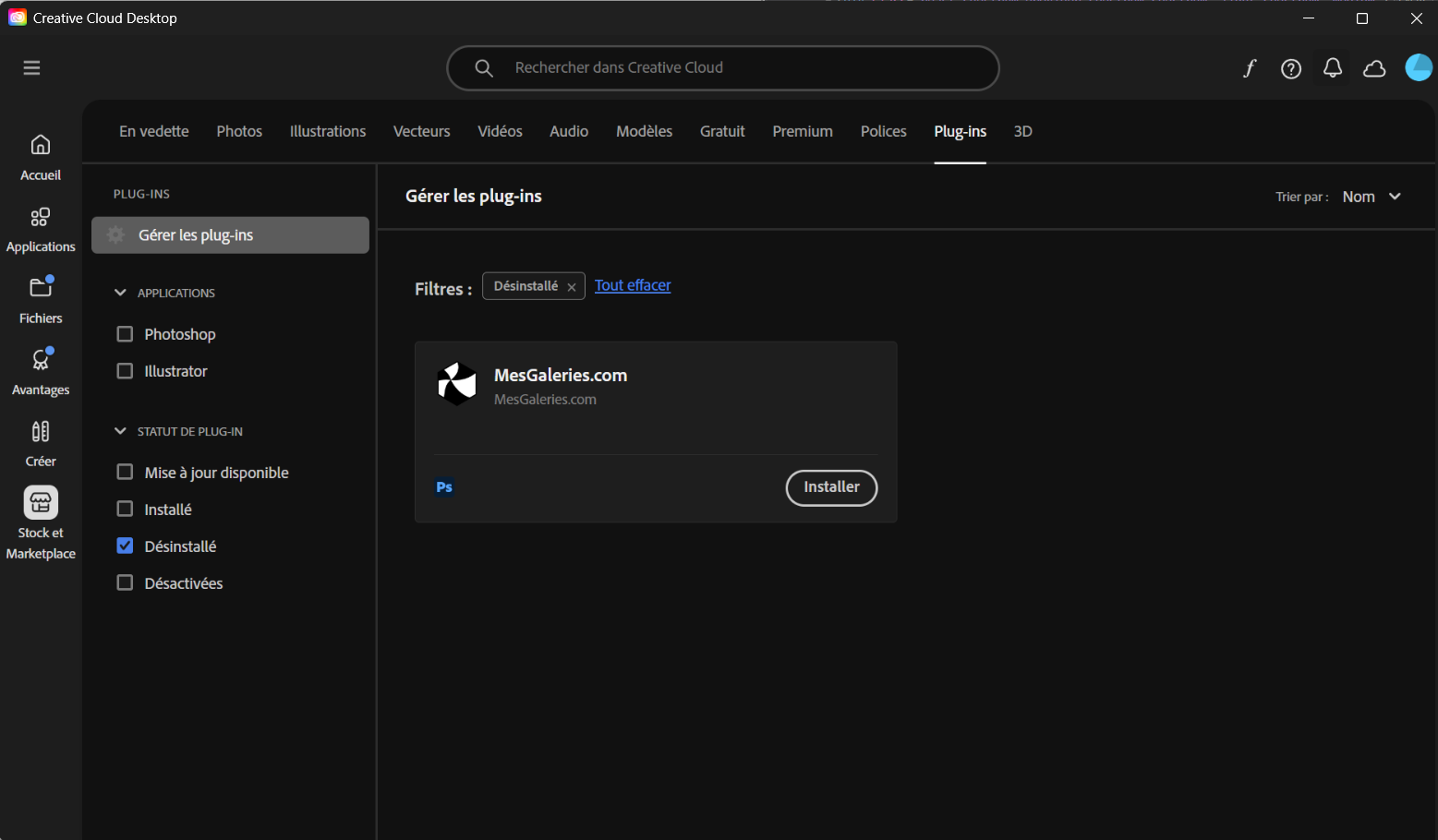Click the MesGaleries.com publisher subtitle
The width and height of the screenshot is (1438, 840).
click(545, 400)
